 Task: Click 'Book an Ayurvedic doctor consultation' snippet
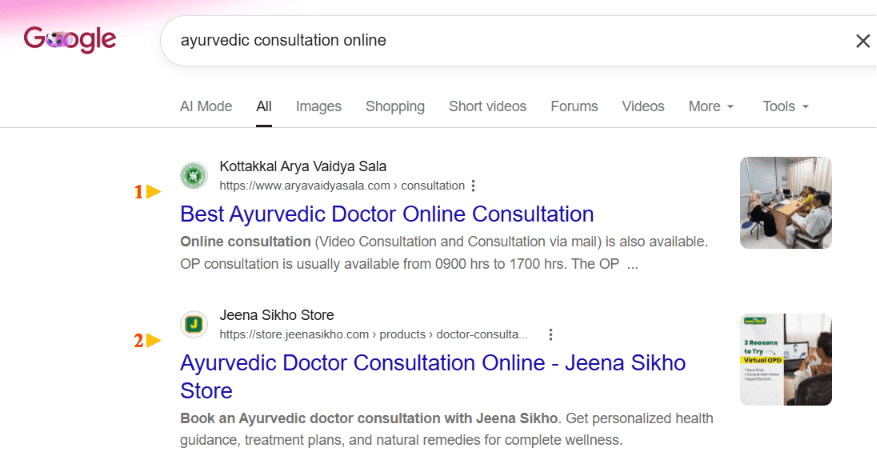click(x=369, y=418)
